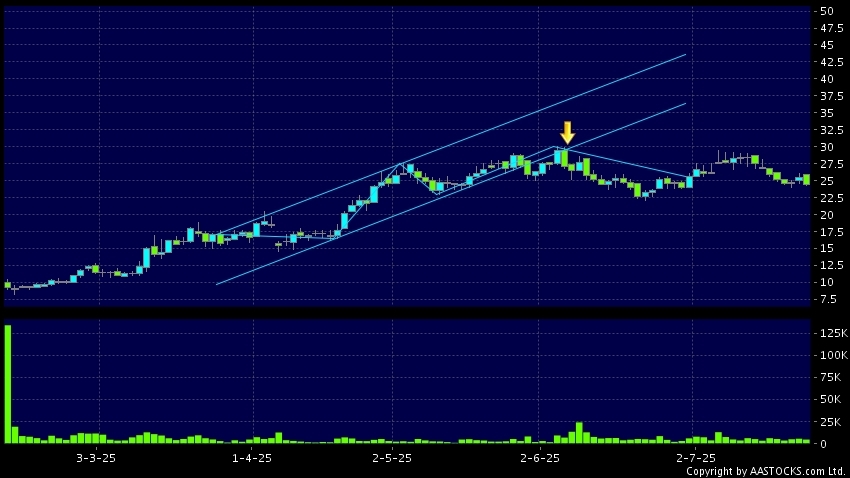Screen dimensions: 850x478
Task: Select the 7.5 price axis label
Action: (829, 299)
